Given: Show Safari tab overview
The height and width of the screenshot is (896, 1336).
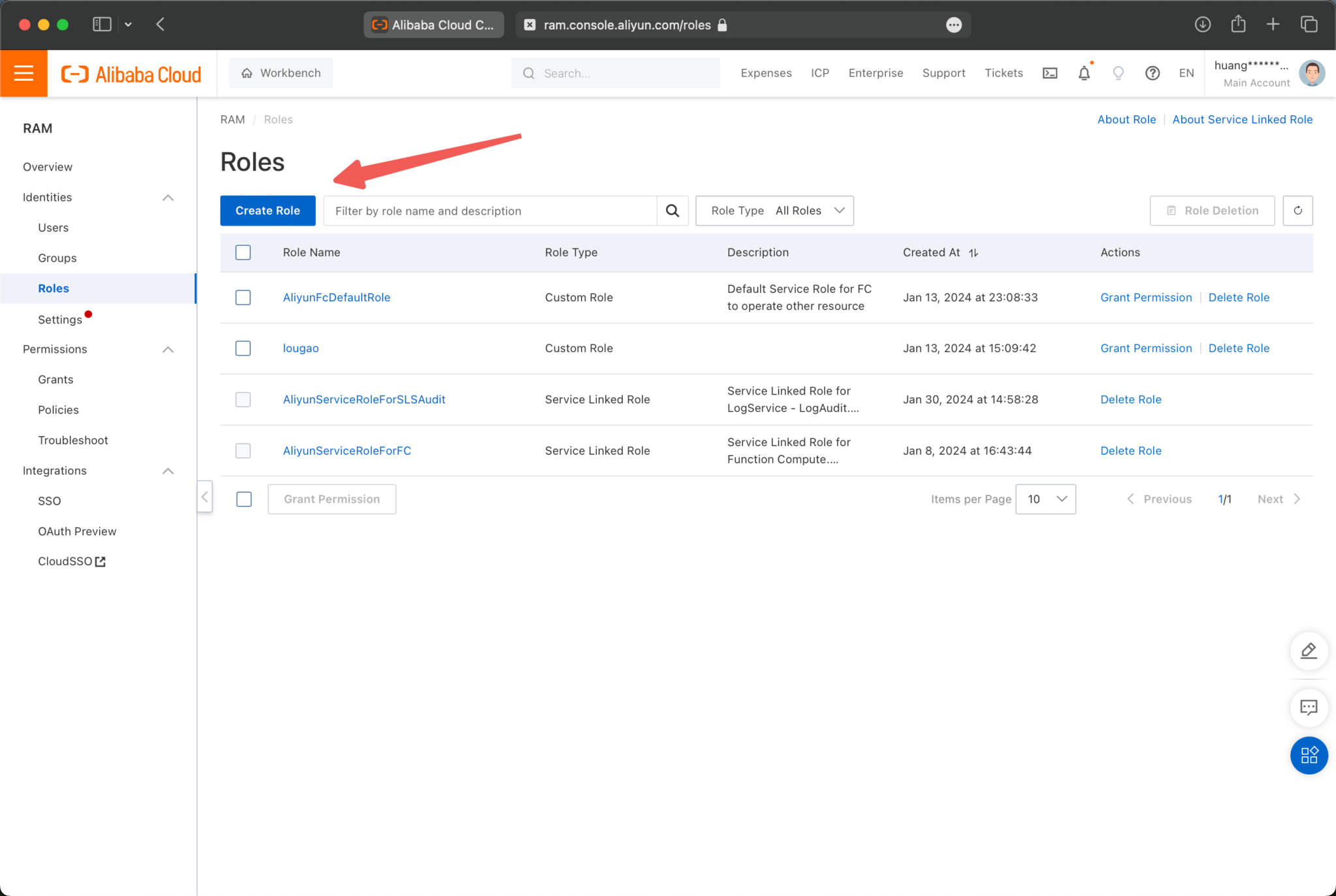Looking at the screenshot, I should click(1309, 25).
